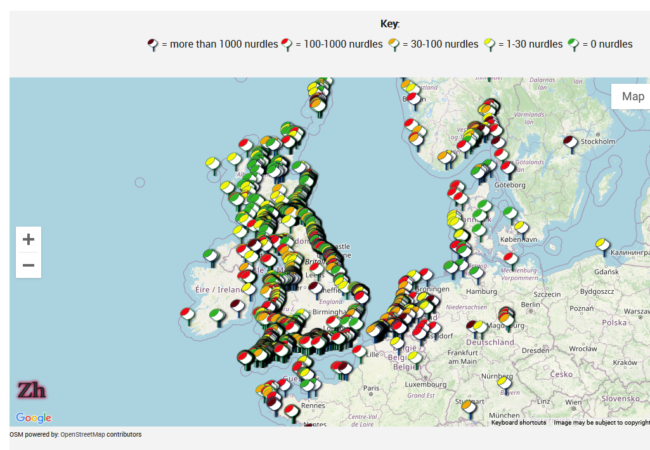Image resolution: width=650 pixels, height=450 pixels.
Task: Click the yellow marker near Kaliningrad
Action: pos(602,244)
